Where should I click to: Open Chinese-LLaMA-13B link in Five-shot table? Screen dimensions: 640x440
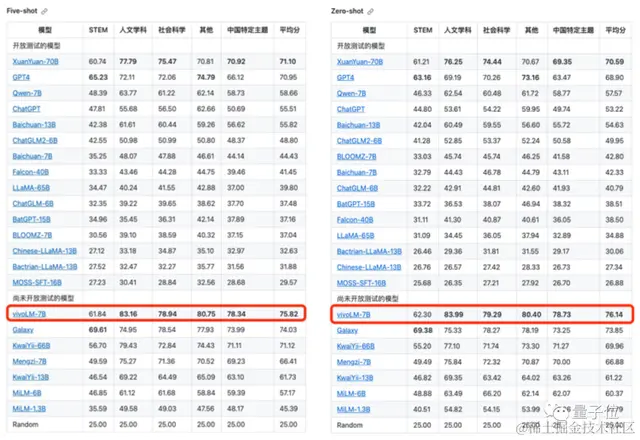pyautogui.click(x=44, y=251)
